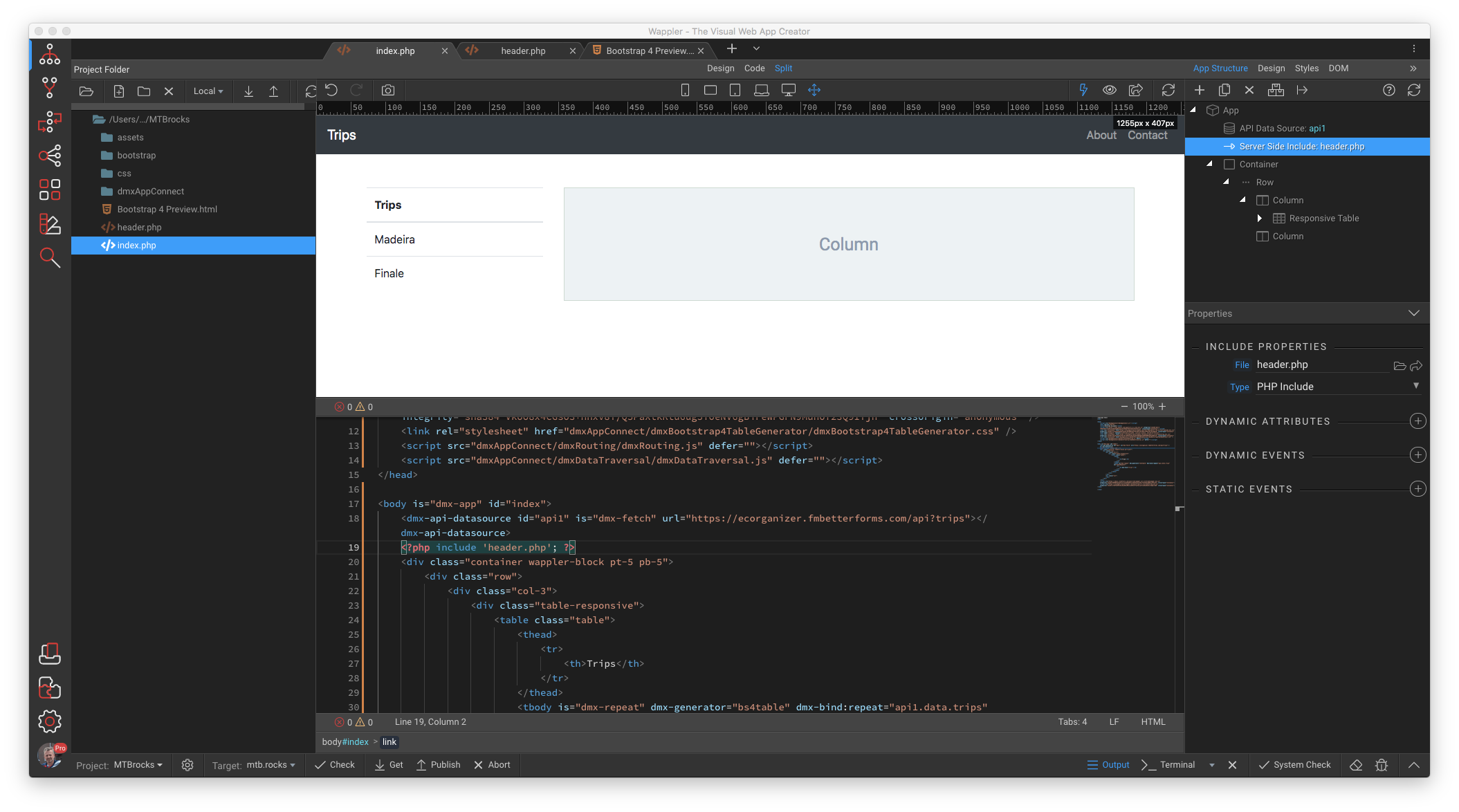Select the desktop monitor viewport icon
The height and width of the screenshot is (812, 1459).
click(x=788, y=91)
